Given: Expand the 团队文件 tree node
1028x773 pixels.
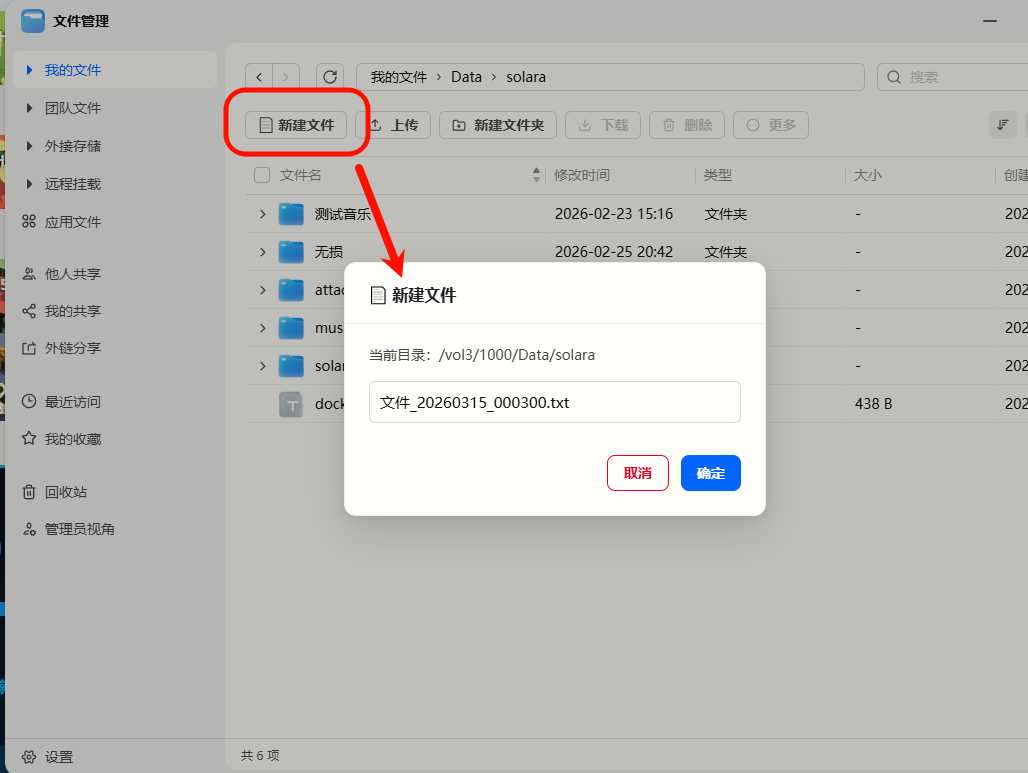Looking at the screenshot, I should click(30, 108).
